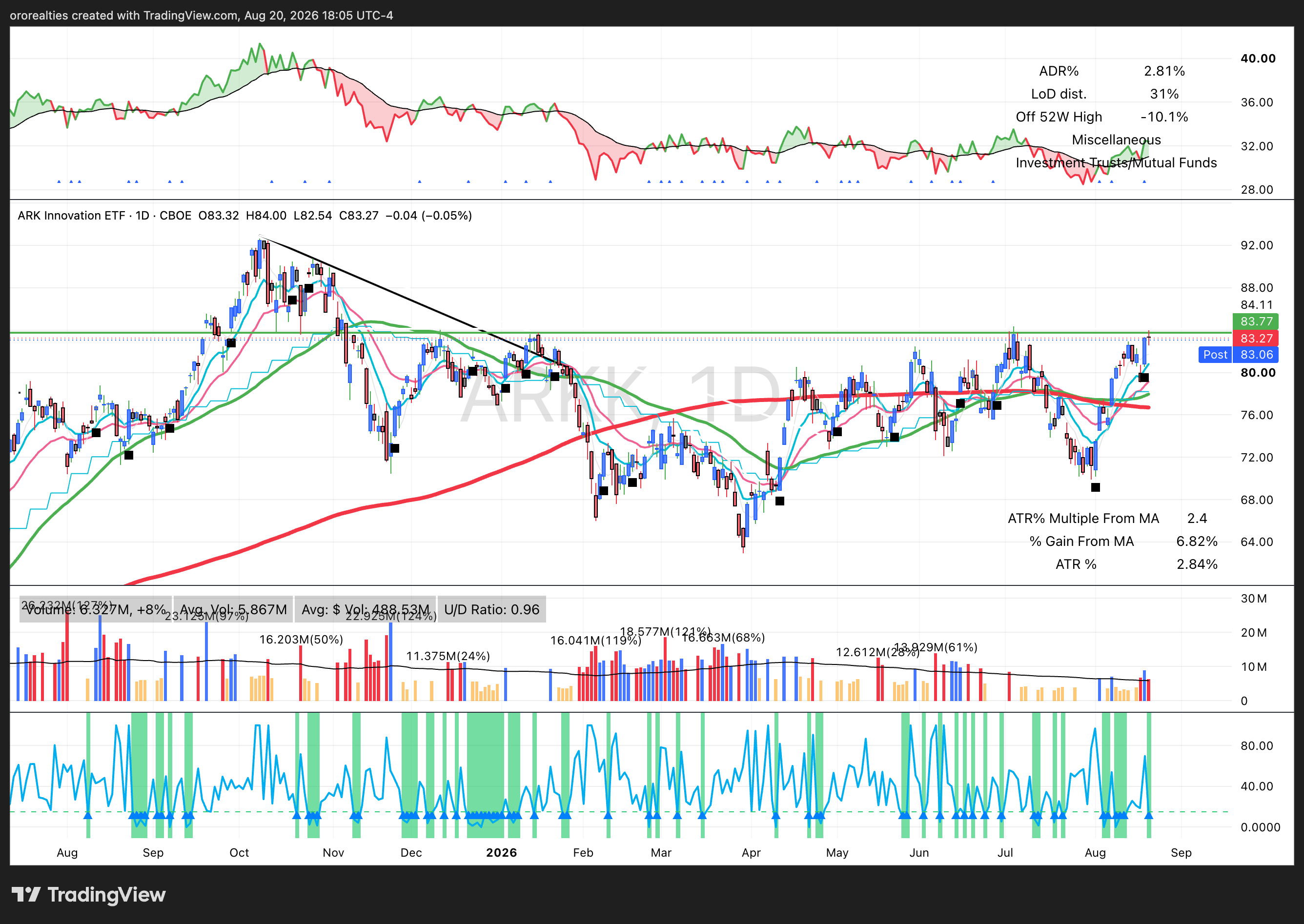Image resolution: width=1304 pixels, height=924 pixels.
Task: Click the '30 M' volume axis label
Action: pos(1254,599)
